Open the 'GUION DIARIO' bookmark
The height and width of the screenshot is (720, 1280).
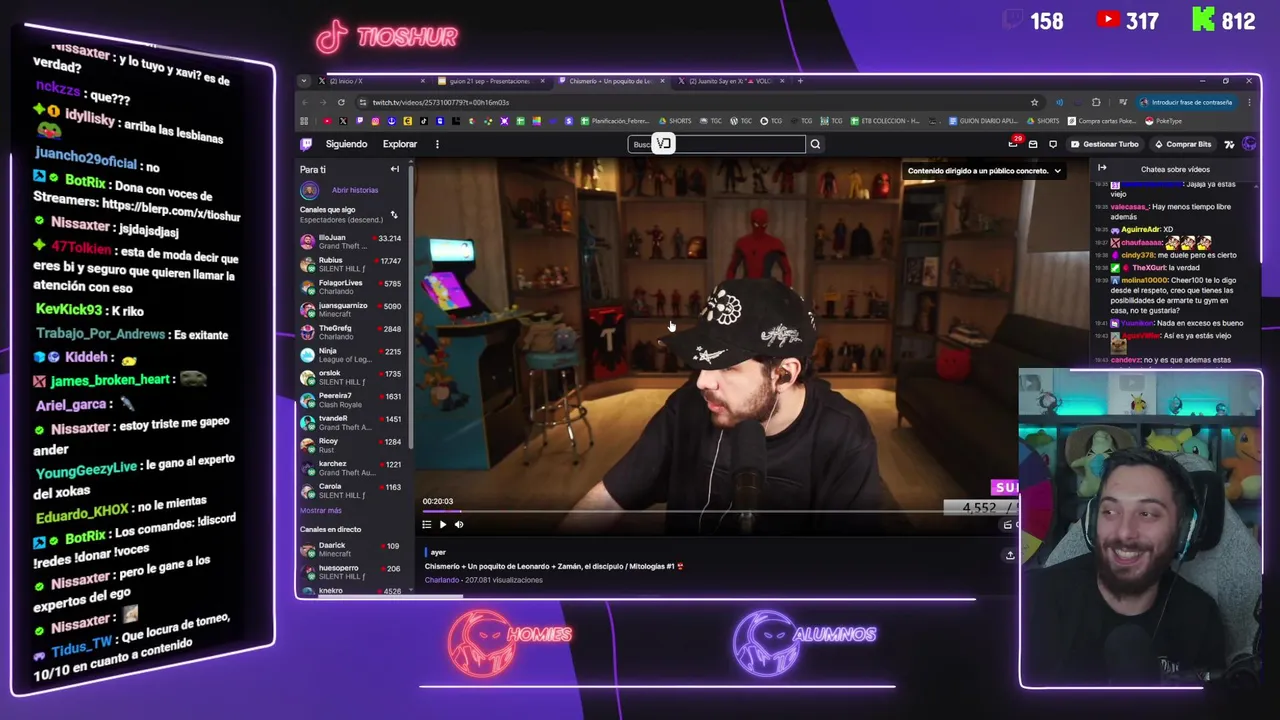983,121
